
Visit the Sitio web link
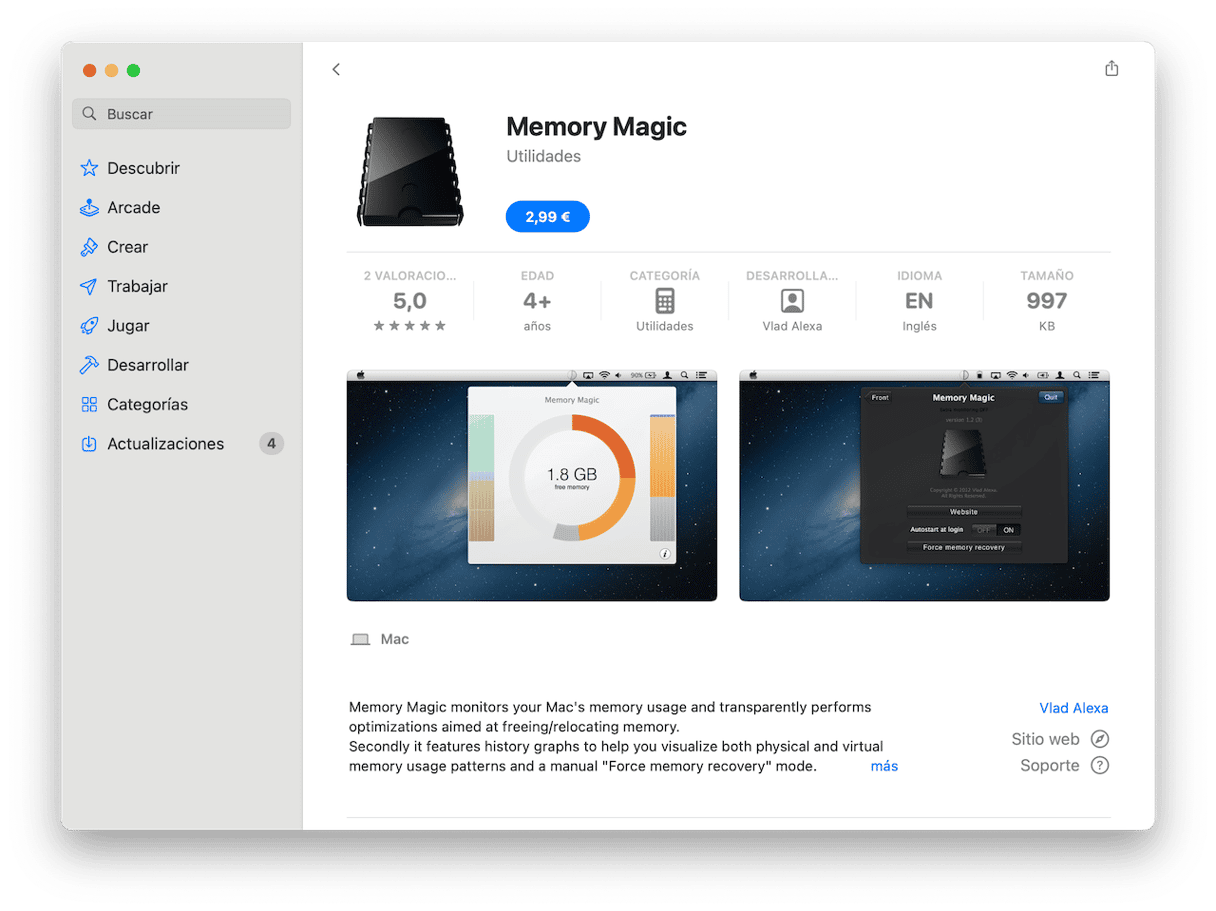pos(1045,739)
